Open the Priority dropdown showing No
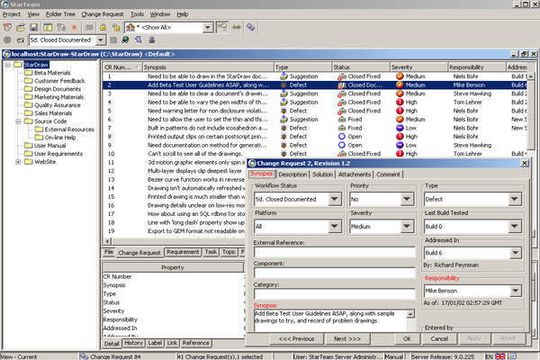Image resolution: width=540 pixels, height=360 pixels. 407,199
